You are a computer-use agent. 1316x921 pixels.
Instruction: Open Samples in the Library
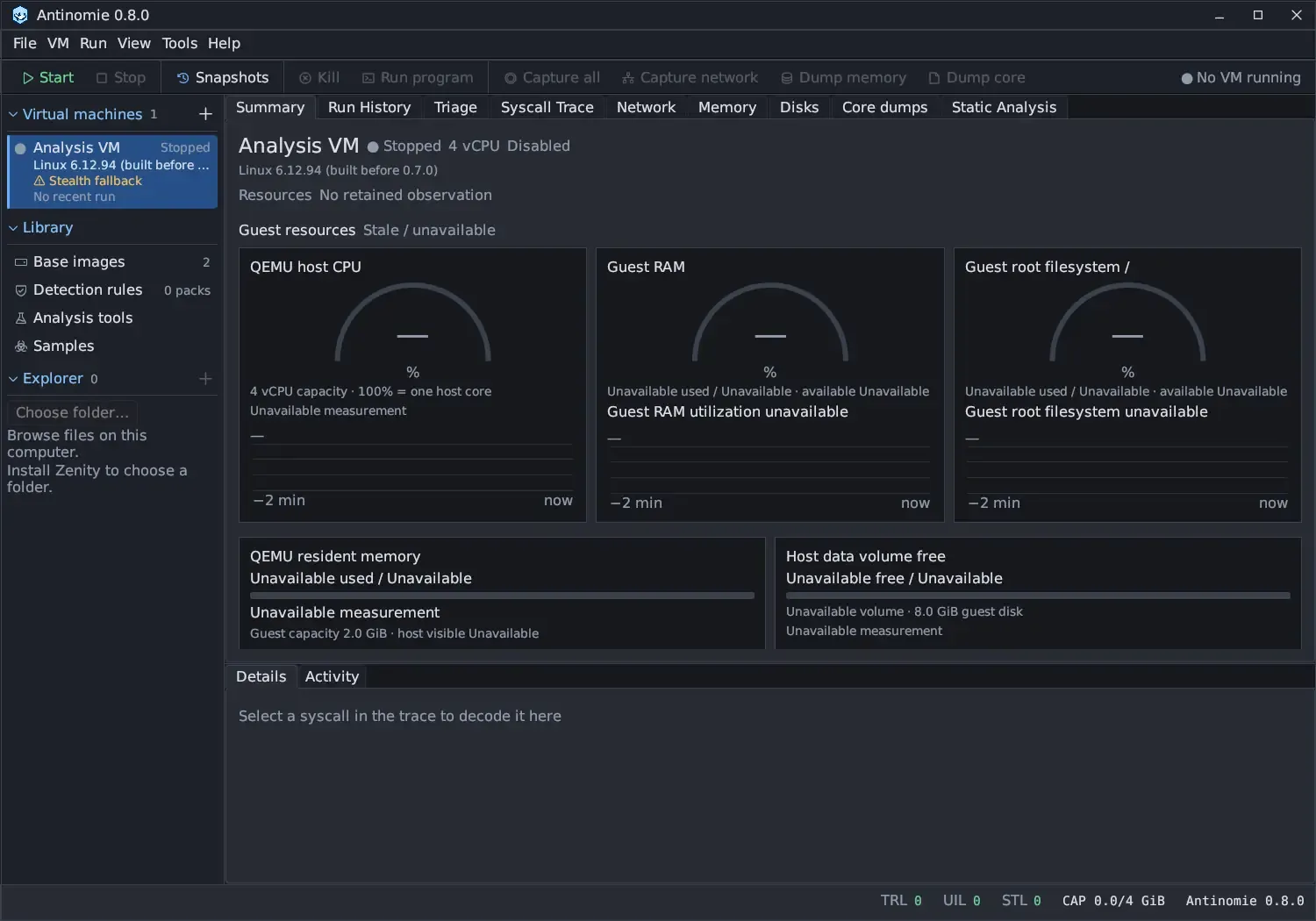pos(112,346)
